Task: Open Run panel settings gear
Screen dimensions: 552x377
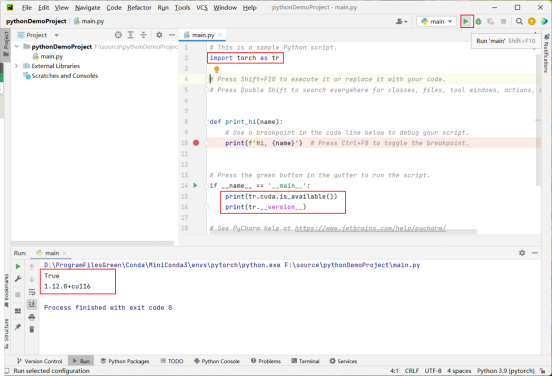Action: tap(522, 253)
